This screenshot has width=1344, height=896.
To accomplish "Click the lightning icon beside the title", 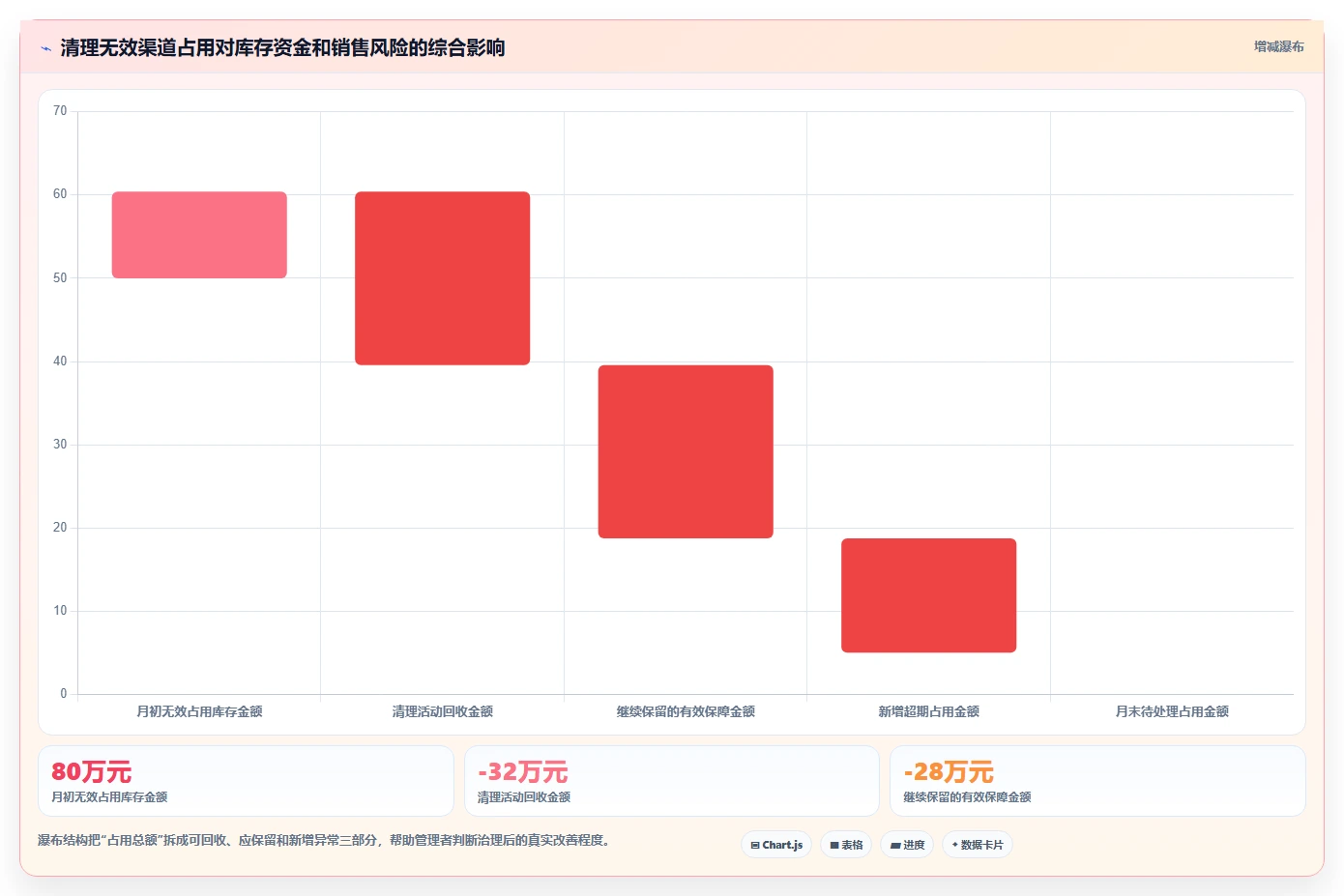I will tap(45, 48).
